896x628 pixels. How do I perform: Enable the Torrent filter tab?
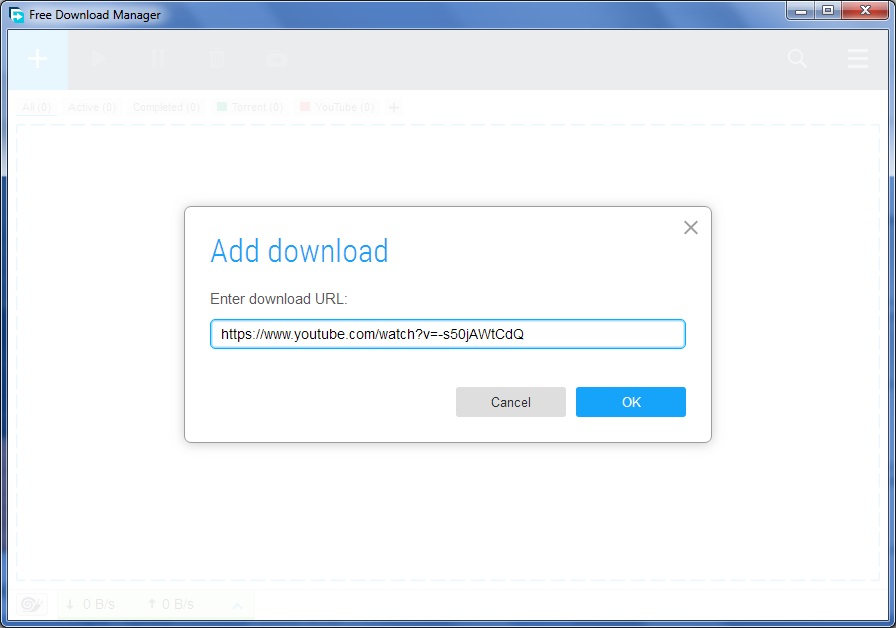248,106
